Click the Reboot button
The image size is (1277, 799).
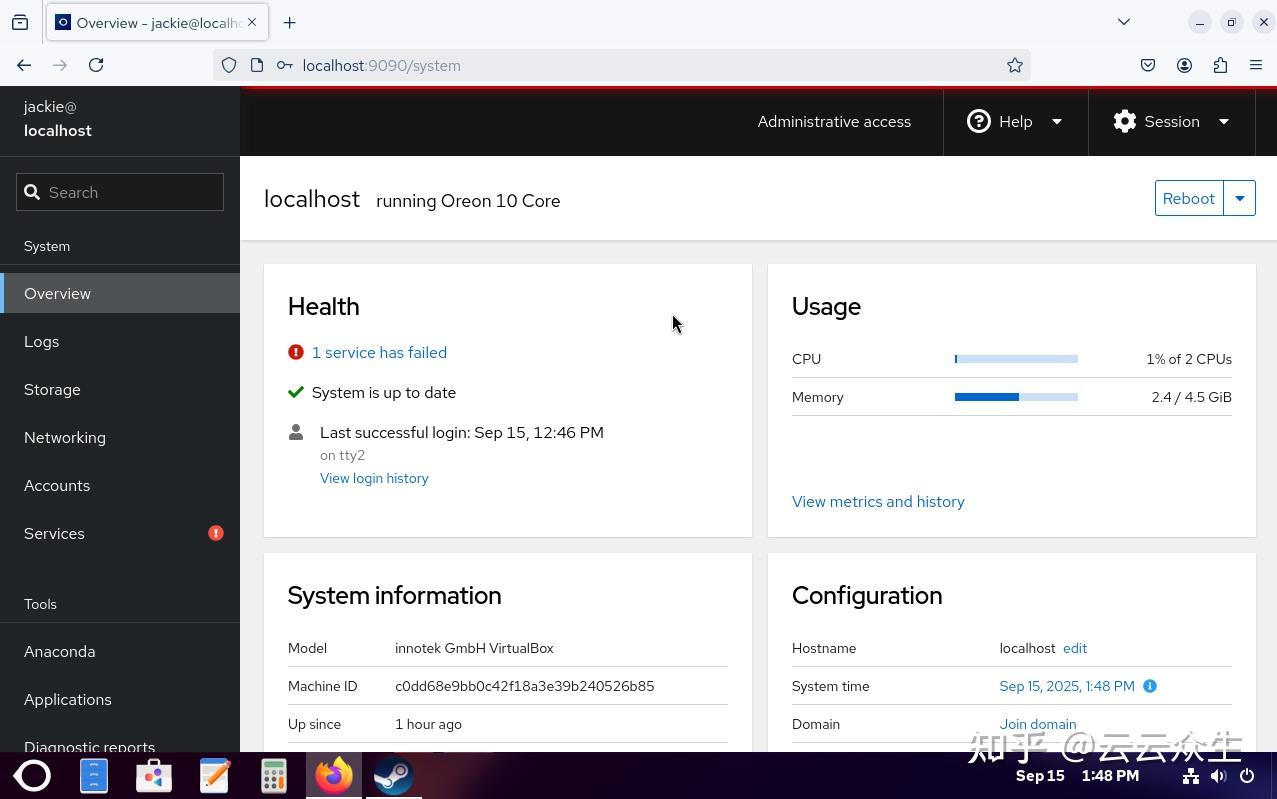pos(1189,198)
